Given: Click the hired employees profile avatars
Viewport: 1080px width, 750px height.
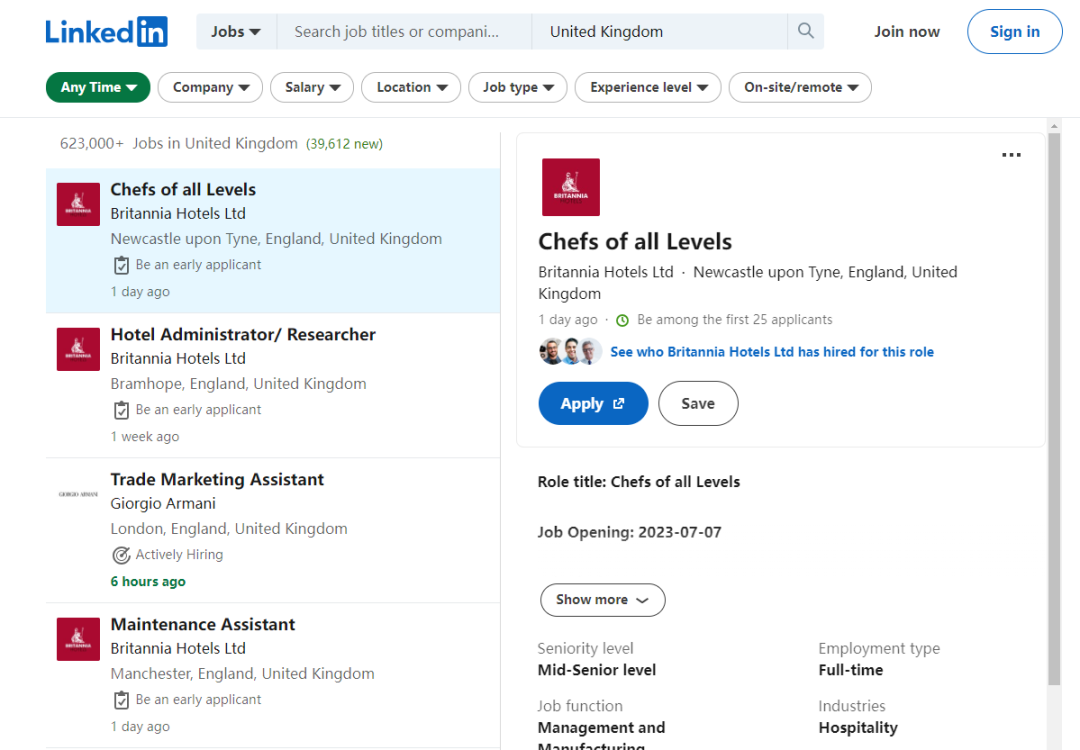Looking at the screenshot, I should [570, 351].
